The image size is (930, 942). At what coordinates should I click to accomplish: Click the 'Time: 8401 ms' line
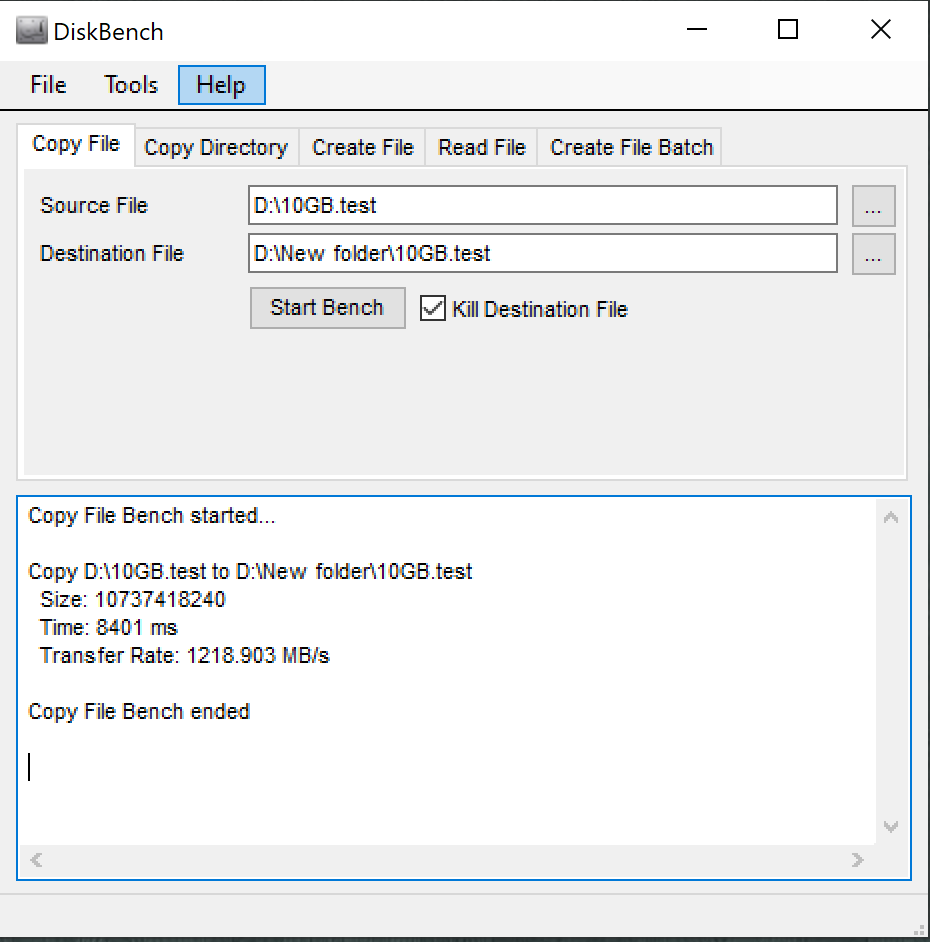[x=108, y=628]
